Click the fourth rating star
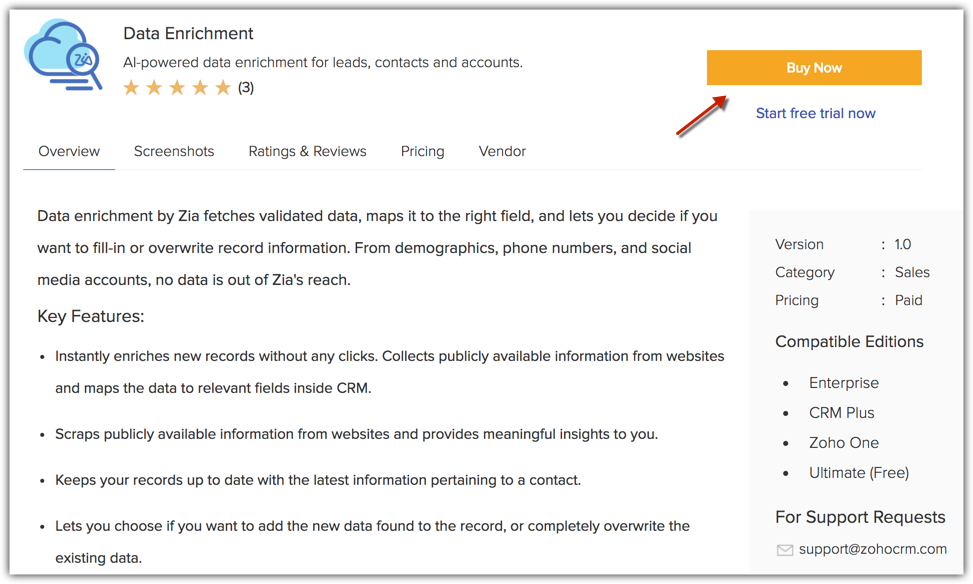This screenshot has height=584, width=973. click(200, 88)
